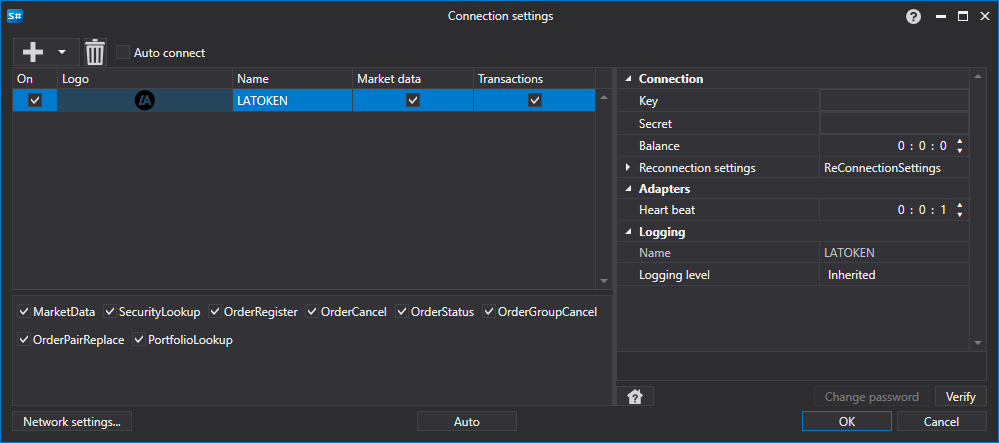Expand Reconnection settings property
Viewport: 999px width, 443px height.
(x=628, y=168)
